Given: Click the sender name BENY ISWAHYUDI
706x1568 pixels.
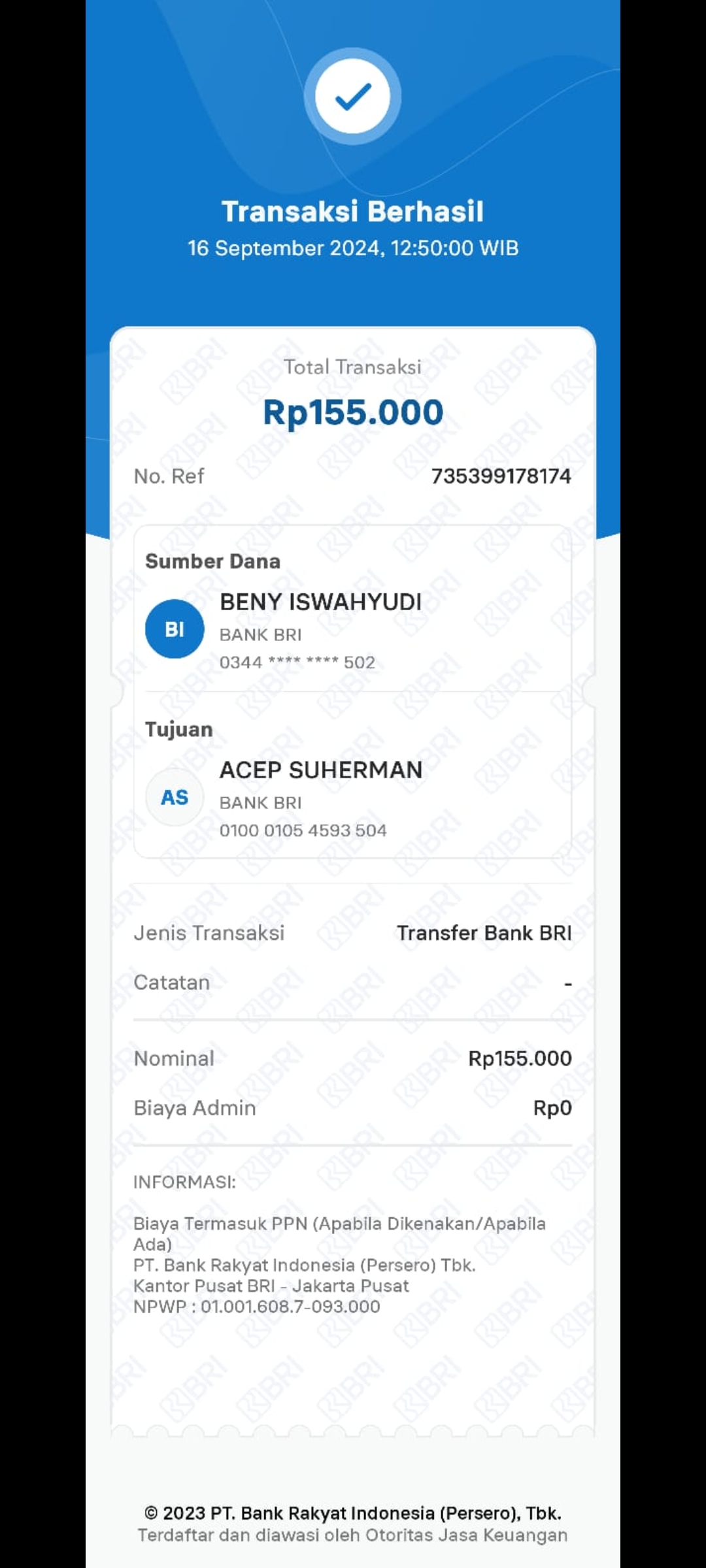Looking at the screenshot, I should (x=321, y=602).
